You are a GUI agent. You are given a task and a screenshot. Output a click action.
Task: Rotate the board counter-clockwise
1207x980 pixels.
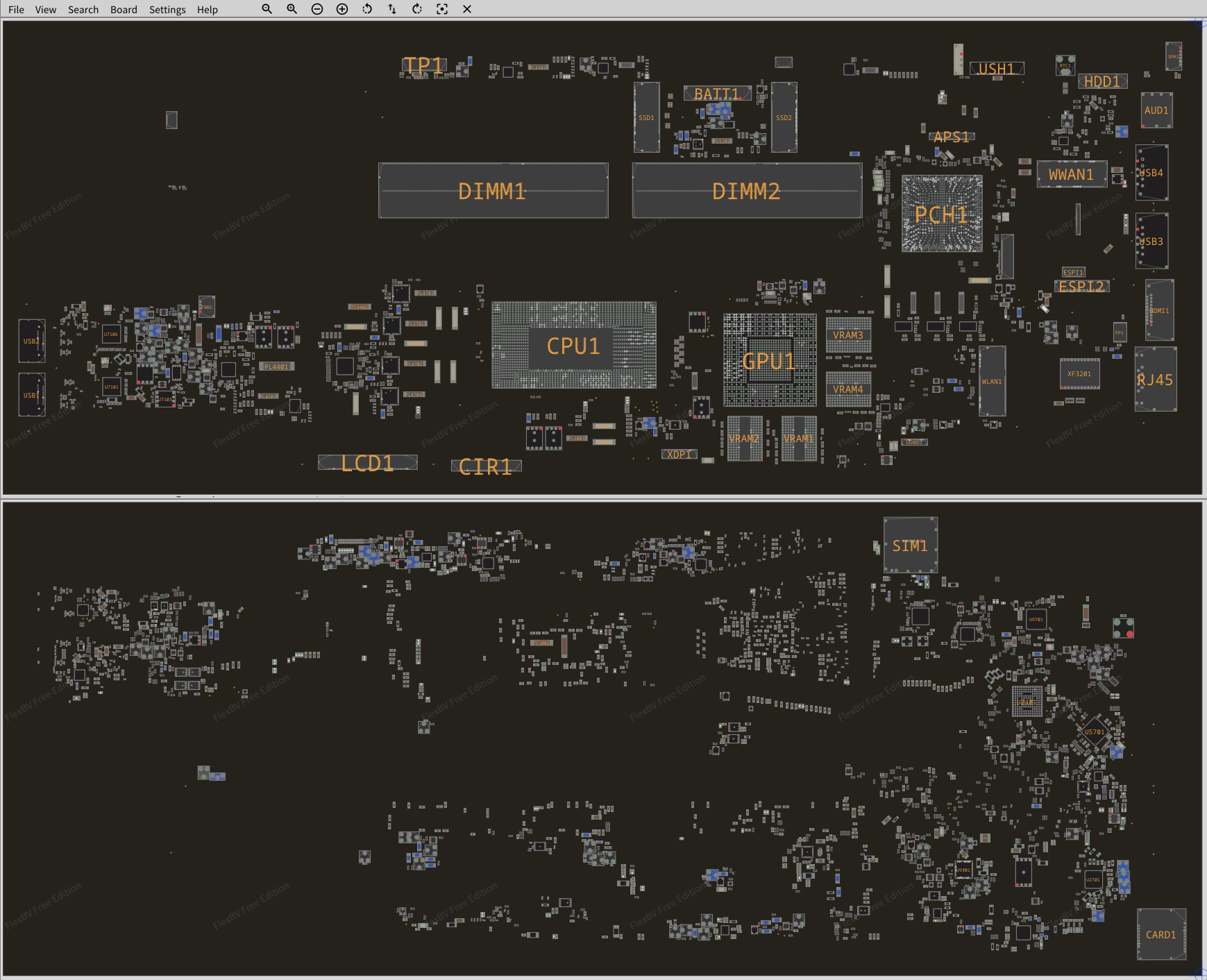pos(367,9)
